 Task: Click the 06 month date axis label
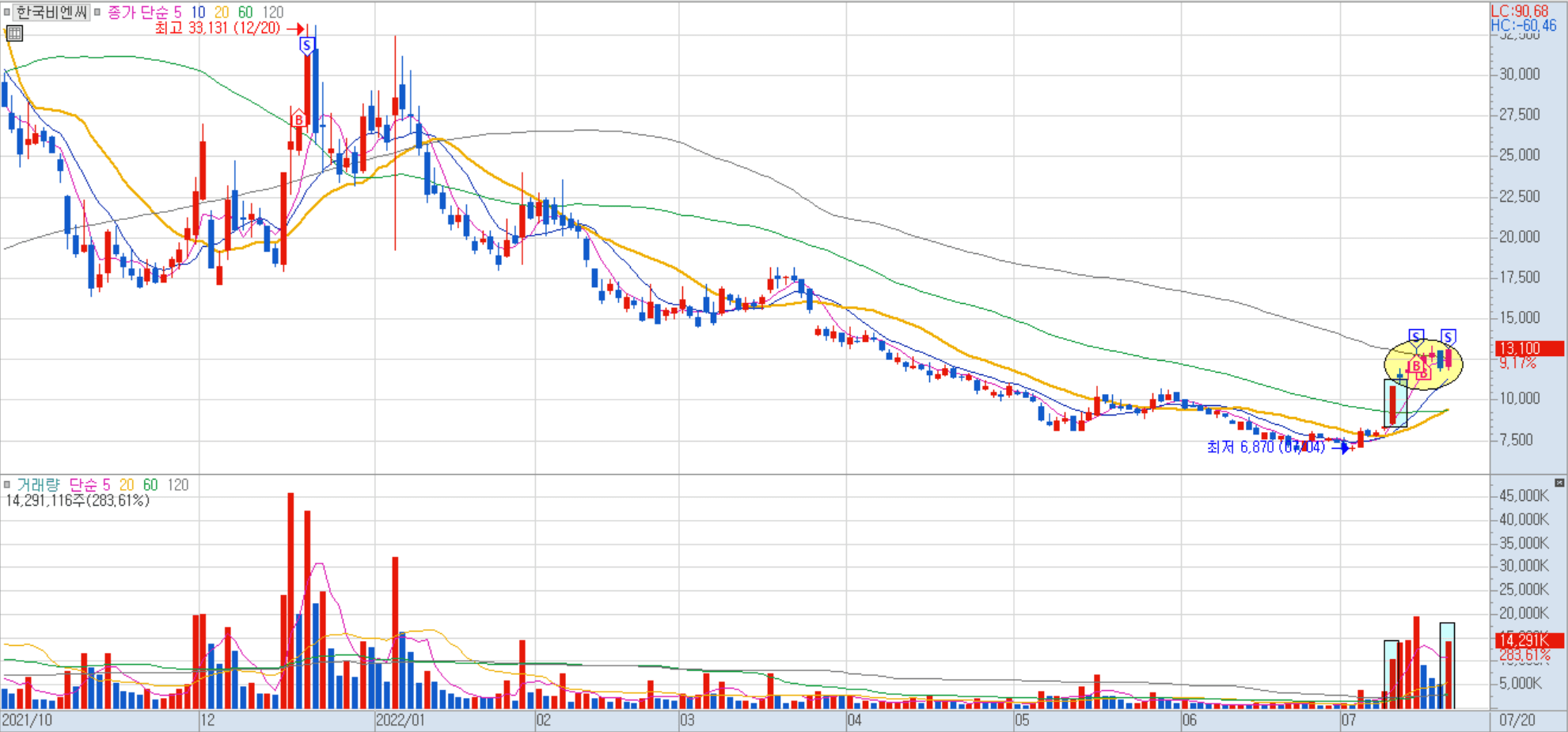pos(1189,720)
